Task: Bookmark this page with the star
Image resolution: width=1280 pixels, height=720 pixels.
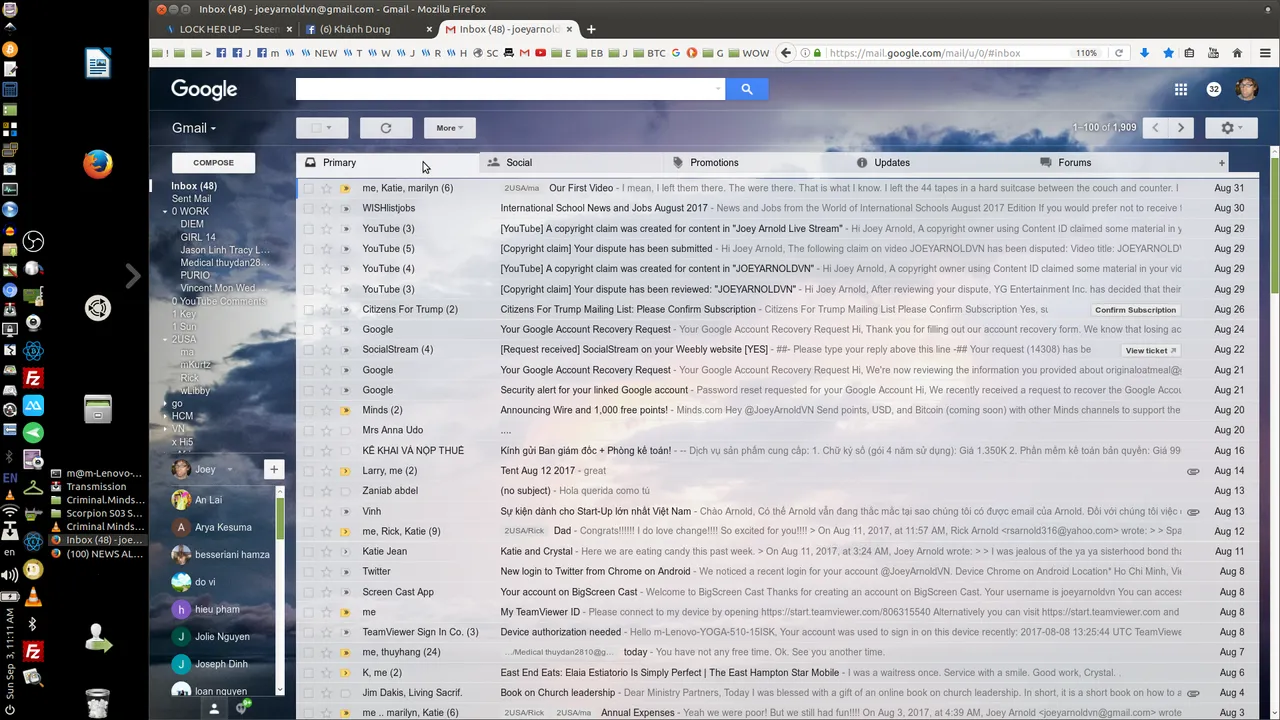Action: click(x=1168, y=53)
